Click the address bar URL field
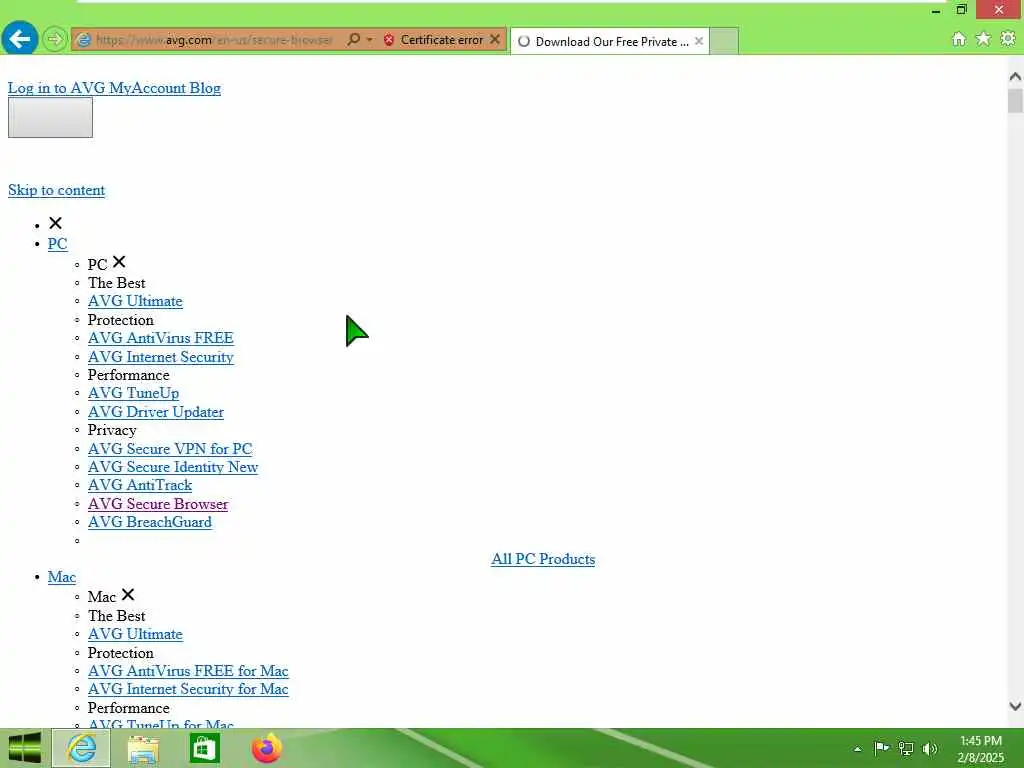Viewport: 1024px width, 768px height. [x=214, y=40]
